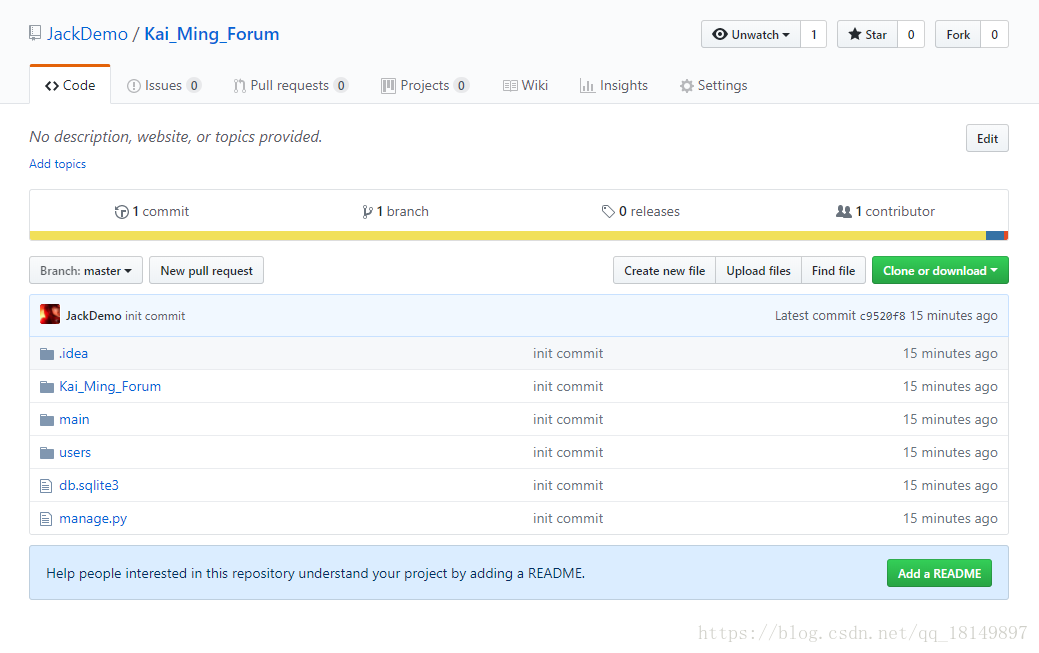Screen dimensions: 1039x653
Task: Click the Add topics link
Action: 58,164
